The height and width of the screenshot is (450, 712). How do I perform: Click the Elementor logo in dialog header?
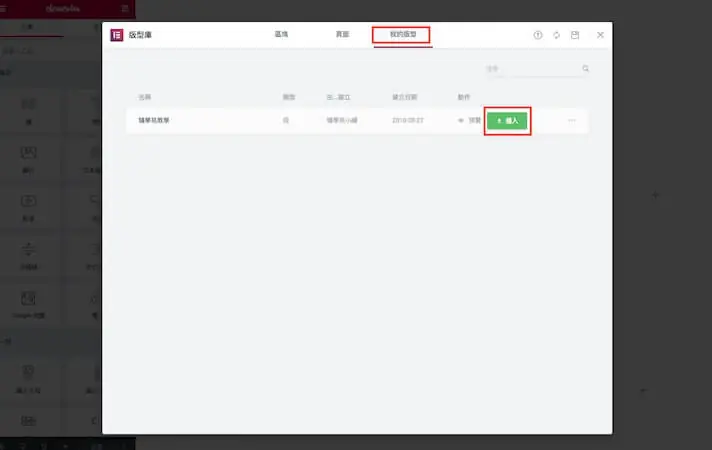point(117,35)
